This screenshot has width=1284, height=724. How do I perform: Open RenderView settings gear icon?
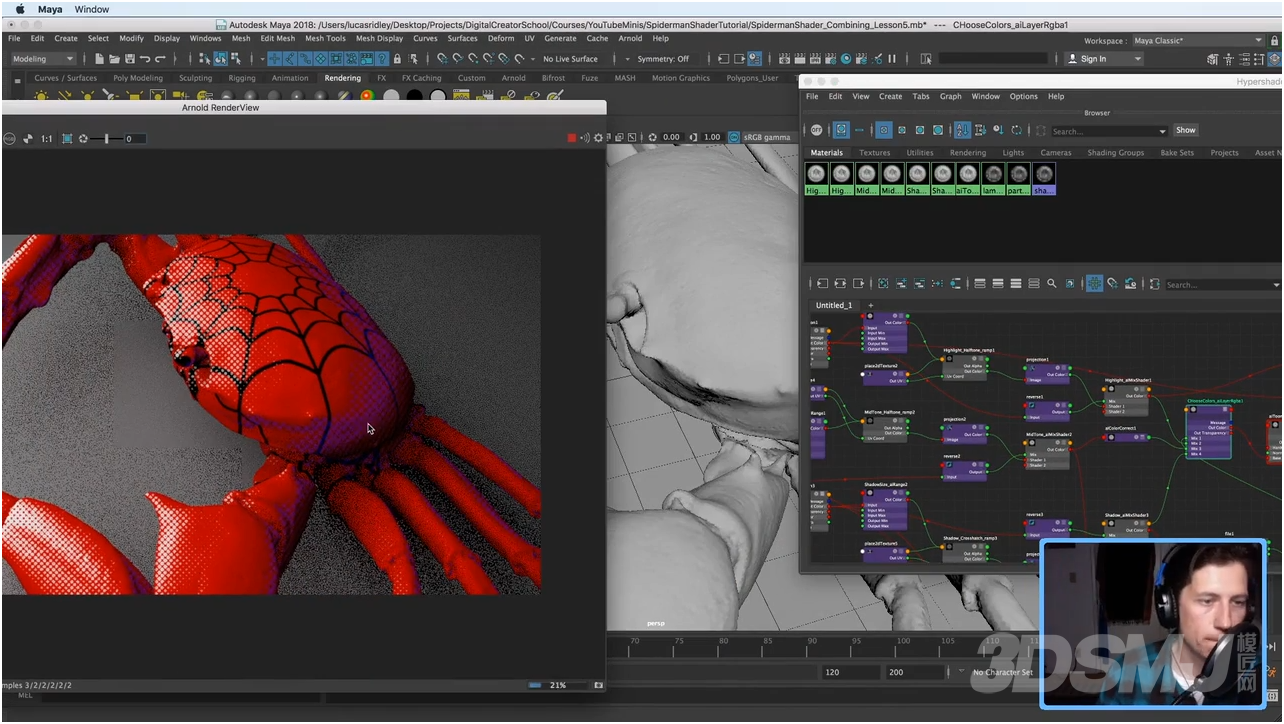(x=598, y=138)
